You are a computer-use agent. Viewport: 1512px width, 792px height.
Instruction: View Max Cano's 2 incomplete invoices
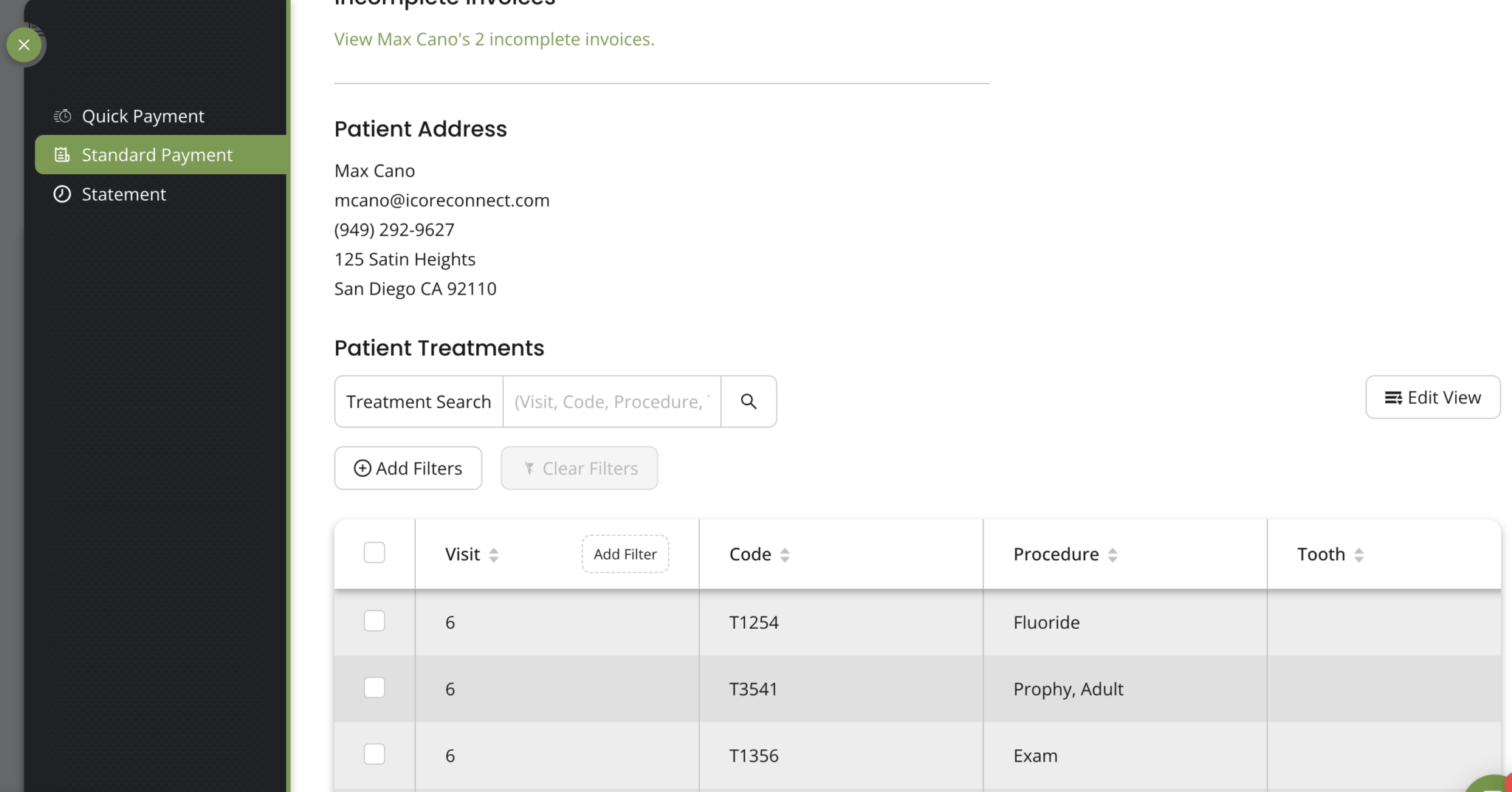[x=494, y=38]
